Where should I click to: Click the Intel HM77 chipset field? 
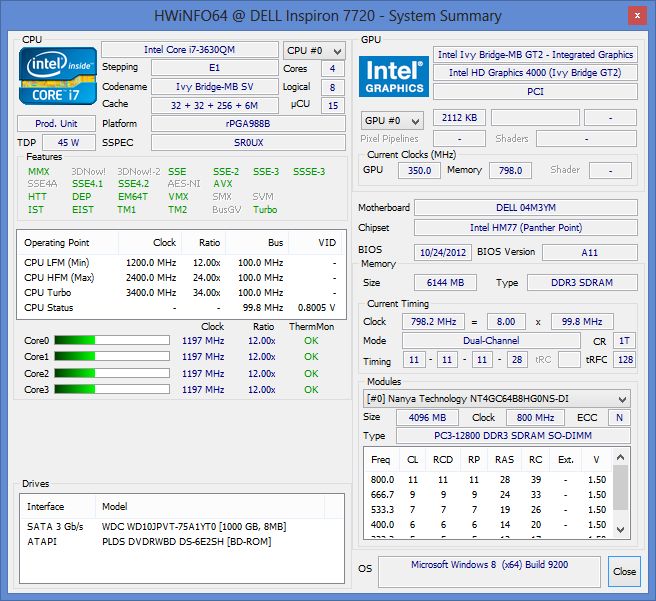pos(524,228)
